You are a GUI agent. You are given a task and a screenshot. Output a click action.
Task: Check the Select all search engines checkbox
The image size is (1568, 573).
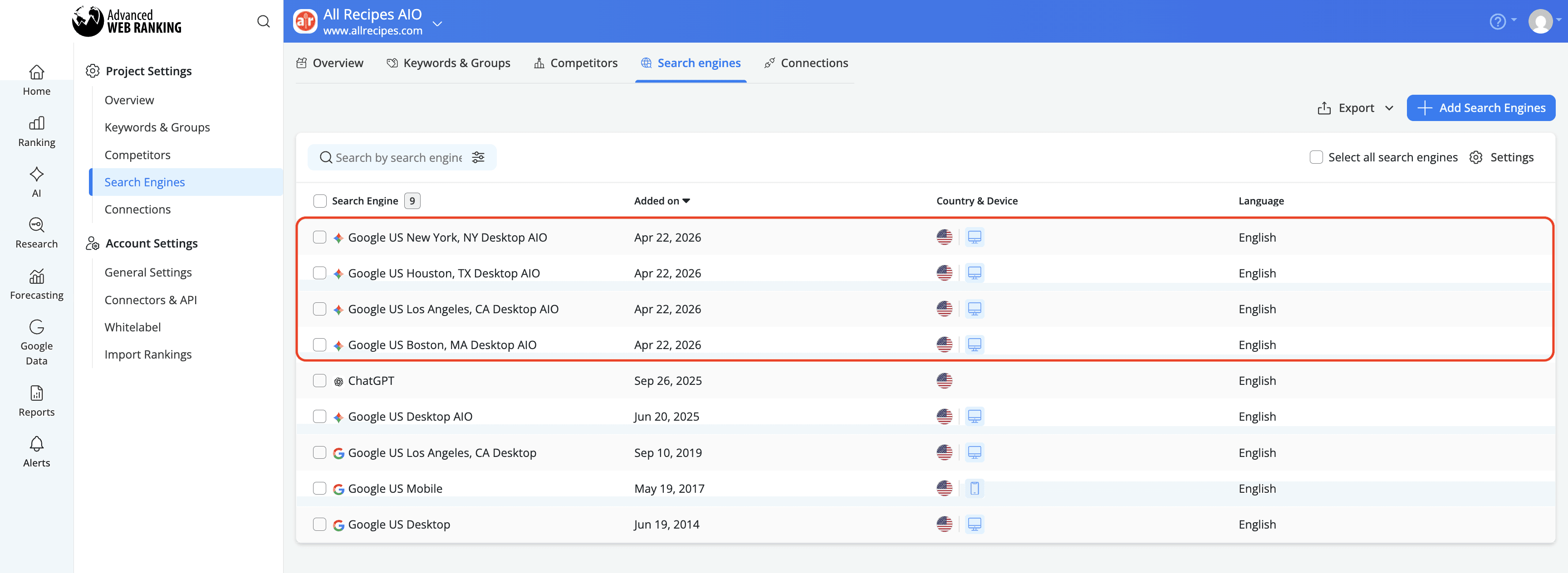[1317, 157]
